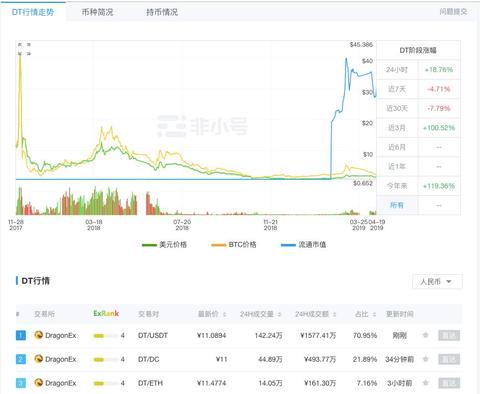Click the gray button in the DT/USDT row
This screenshot has width=480, height=394.
449,335
